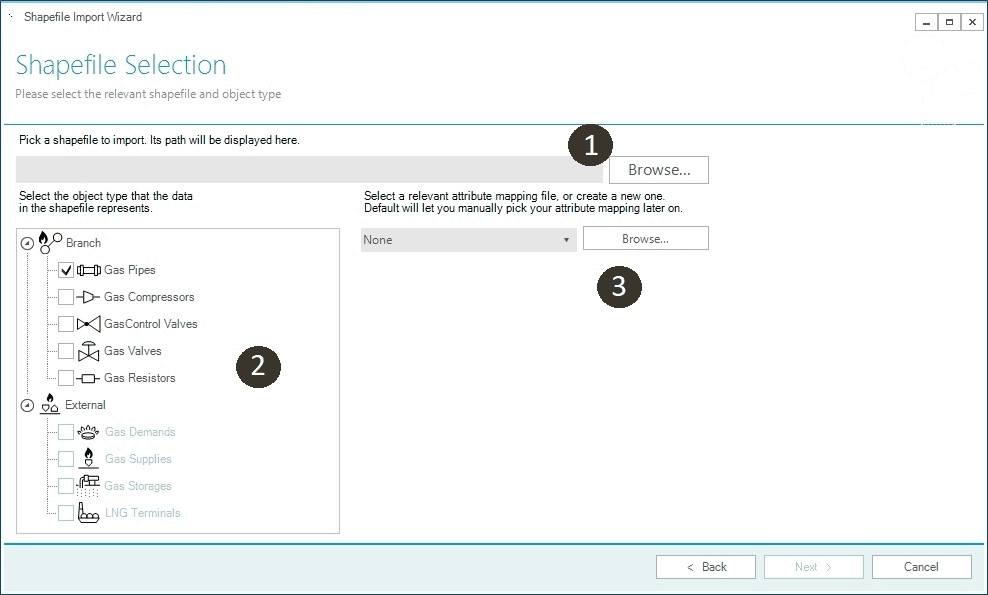Tick the Gas Resistors checkbox
This screenshot has width=988, height=595.
point(66,378)
